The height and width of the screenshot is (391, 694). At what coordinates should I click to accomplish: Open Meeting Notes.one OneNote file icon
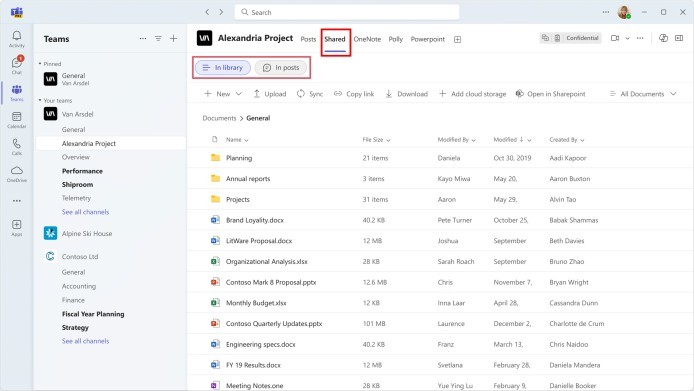(x=215, y=385)
